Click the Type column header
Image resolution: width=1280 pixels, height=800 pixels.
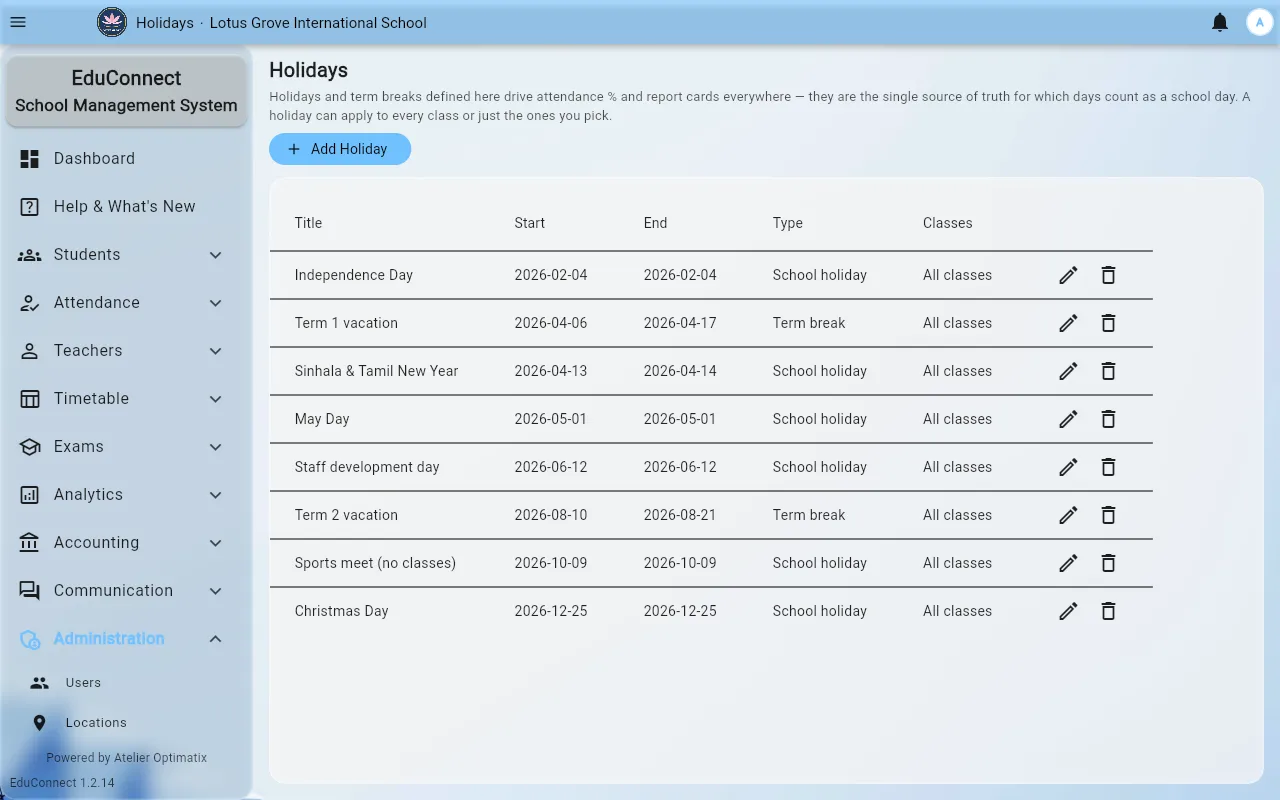(788, 223)
